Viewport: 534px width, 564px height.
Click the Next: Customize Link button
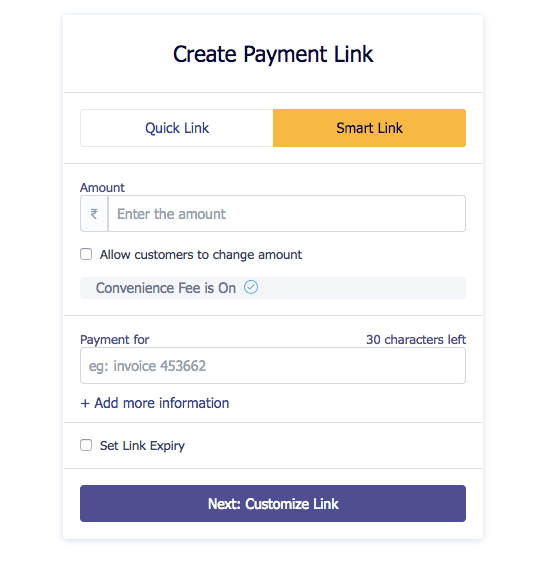click(273, 503)
